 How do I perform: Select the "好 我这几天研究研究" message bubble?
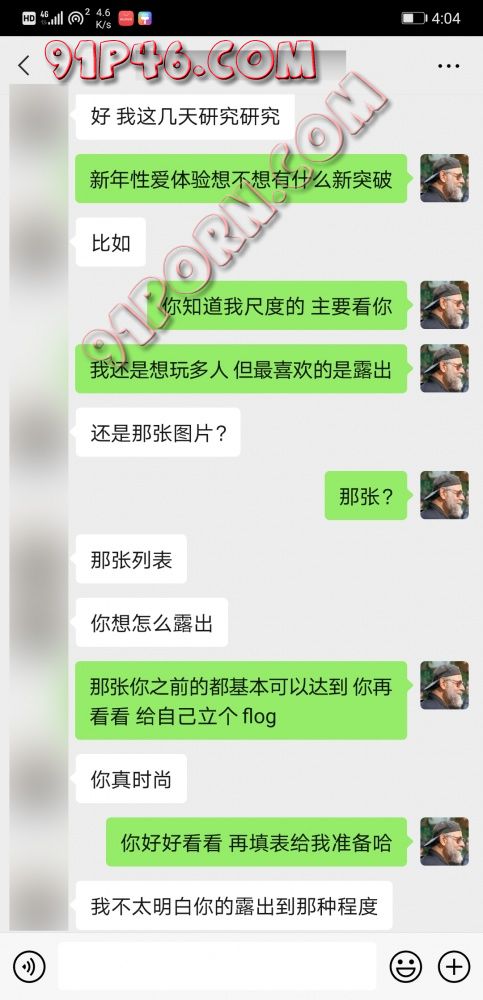(185, 116)
